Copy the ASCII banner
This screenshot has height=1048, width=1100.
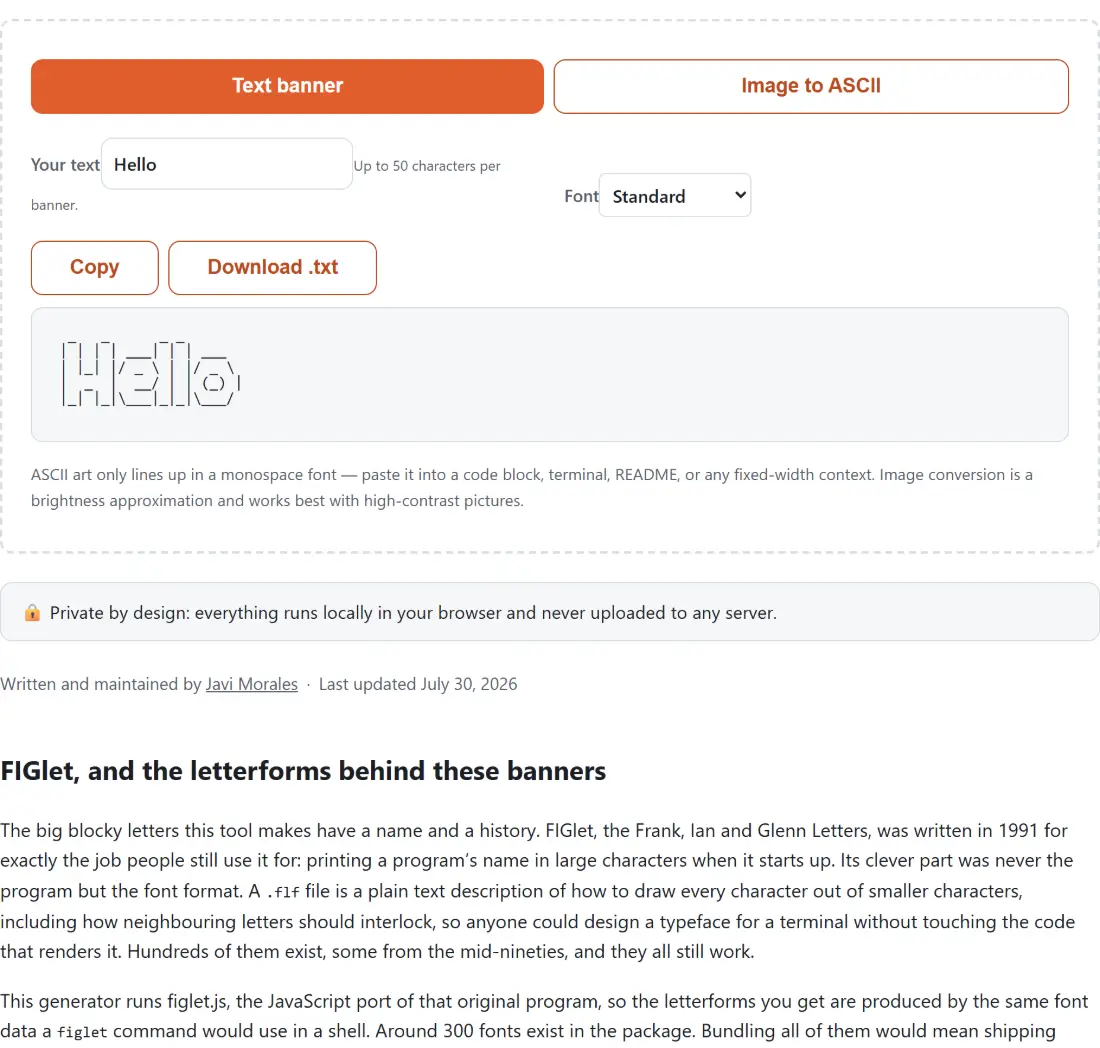tap(95, 268)
